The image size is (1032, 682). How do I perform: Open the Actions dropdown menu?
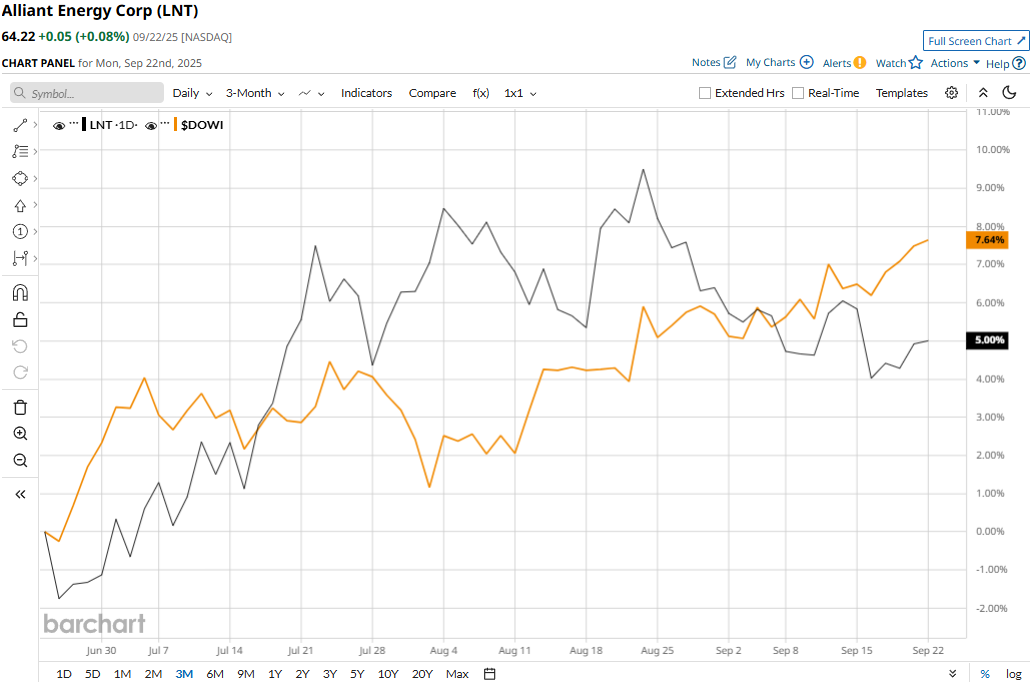pyautogui.click(x=955, y=63)
